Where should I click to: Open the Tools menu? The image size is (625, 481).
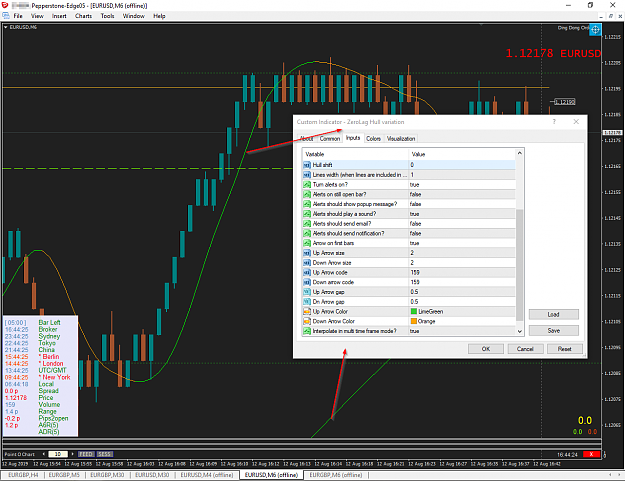[107, 16]
